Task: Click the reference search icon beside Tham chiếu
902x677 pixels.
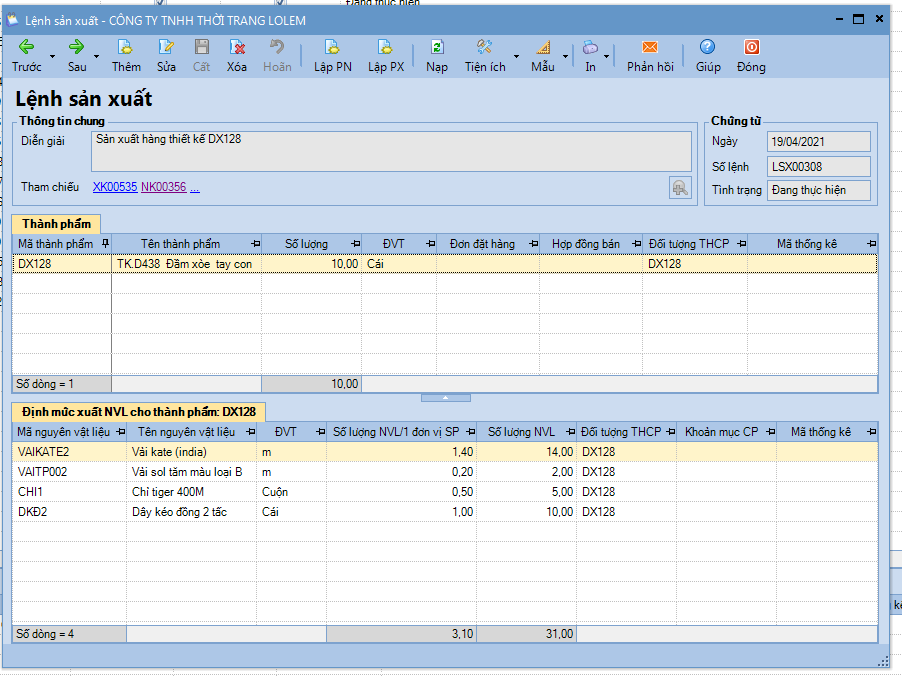Action: pyautogui.click(x=680, y=188)
